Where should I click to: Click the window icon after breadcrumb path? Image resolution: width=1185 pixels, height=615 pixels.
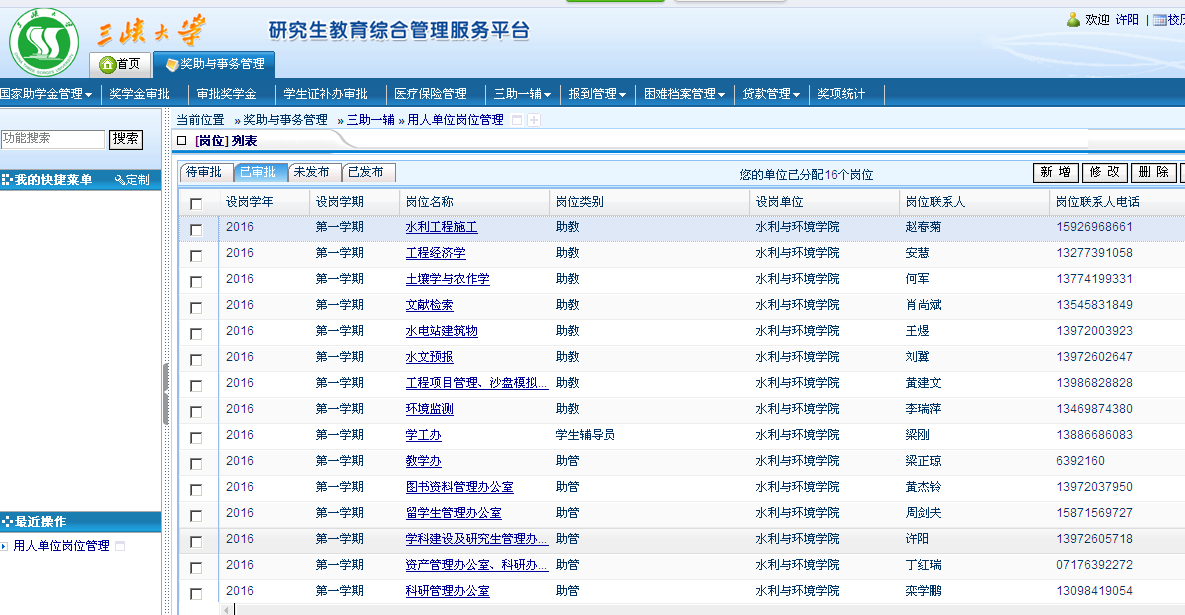click(x=517, y=120)
